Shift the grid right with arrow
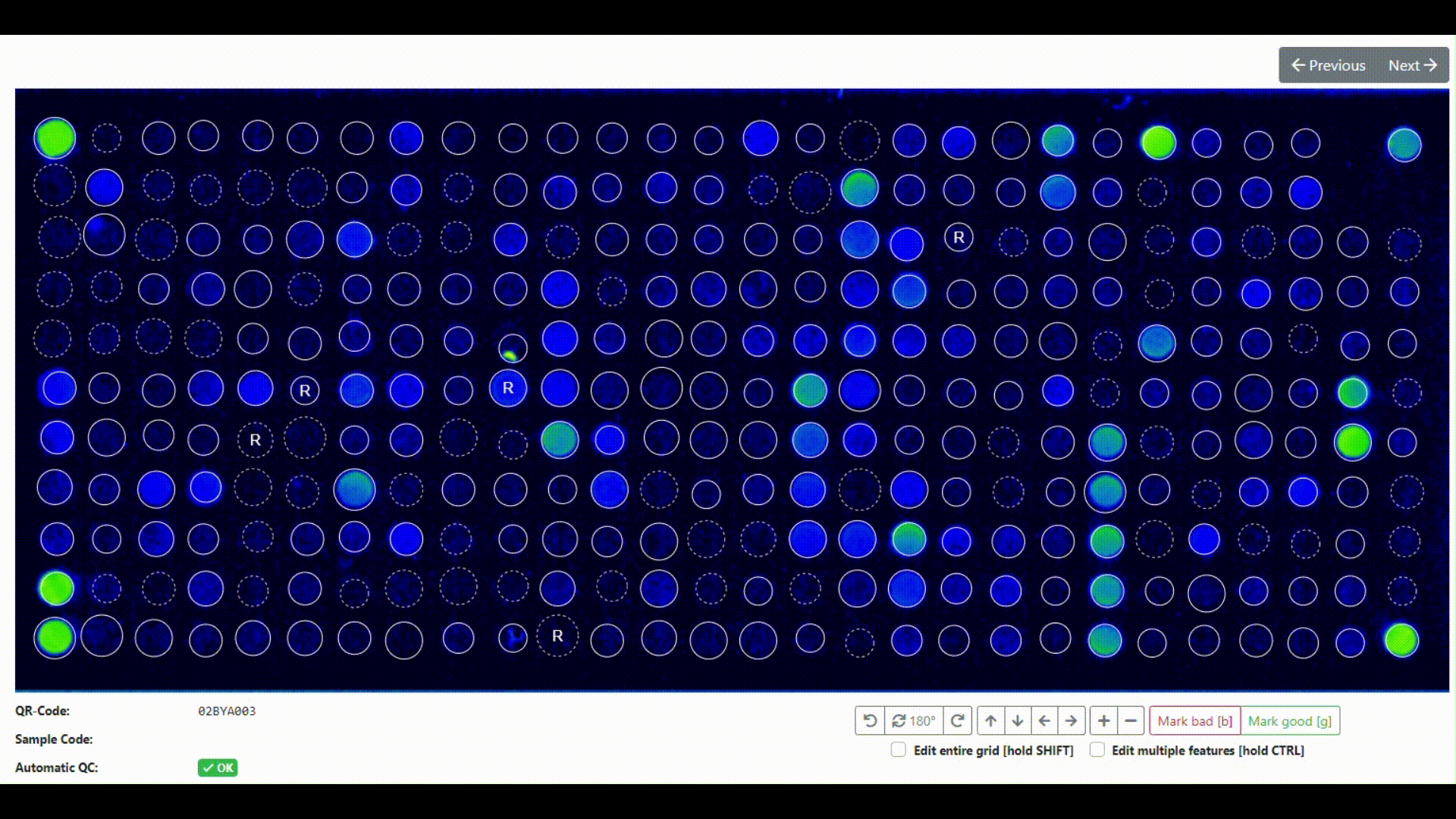1456x819 pixels. pos(1071,720)
